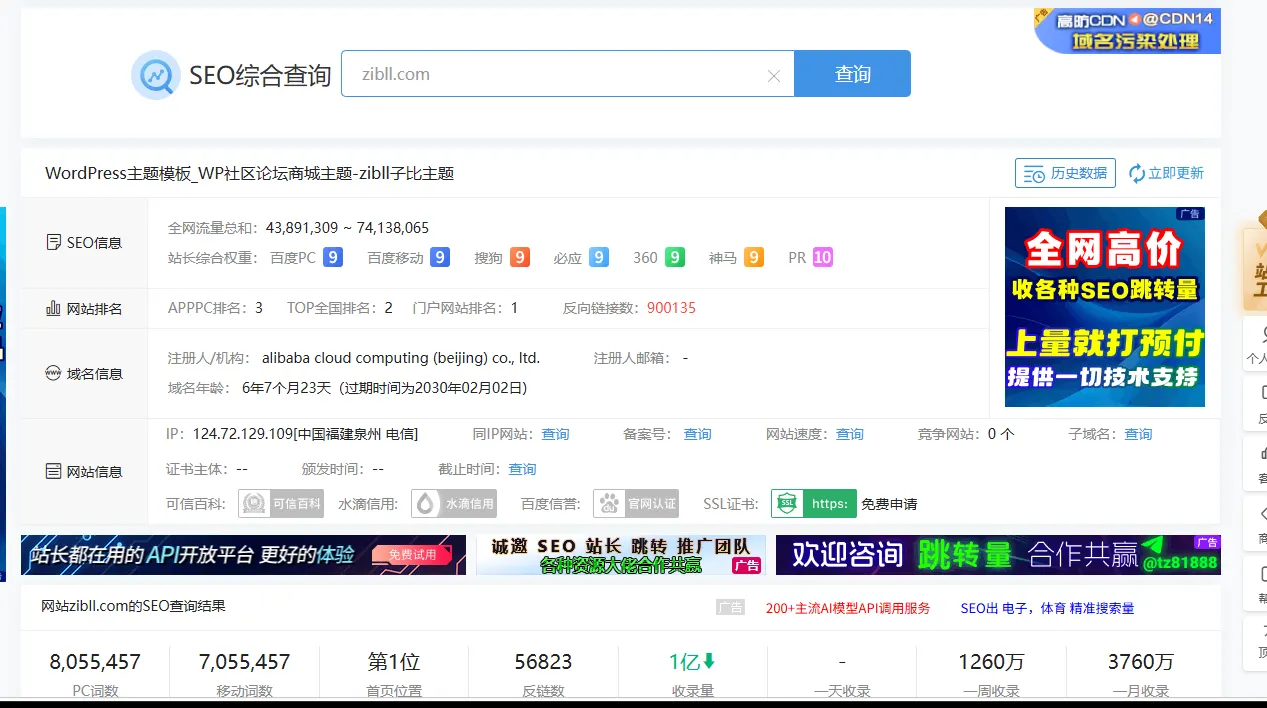Image resolution: width=1267 pixels, height=708 pixels.
Task: Click 免费试用 button in API banner
Action: pyautogui.click(x=413, y=555)
